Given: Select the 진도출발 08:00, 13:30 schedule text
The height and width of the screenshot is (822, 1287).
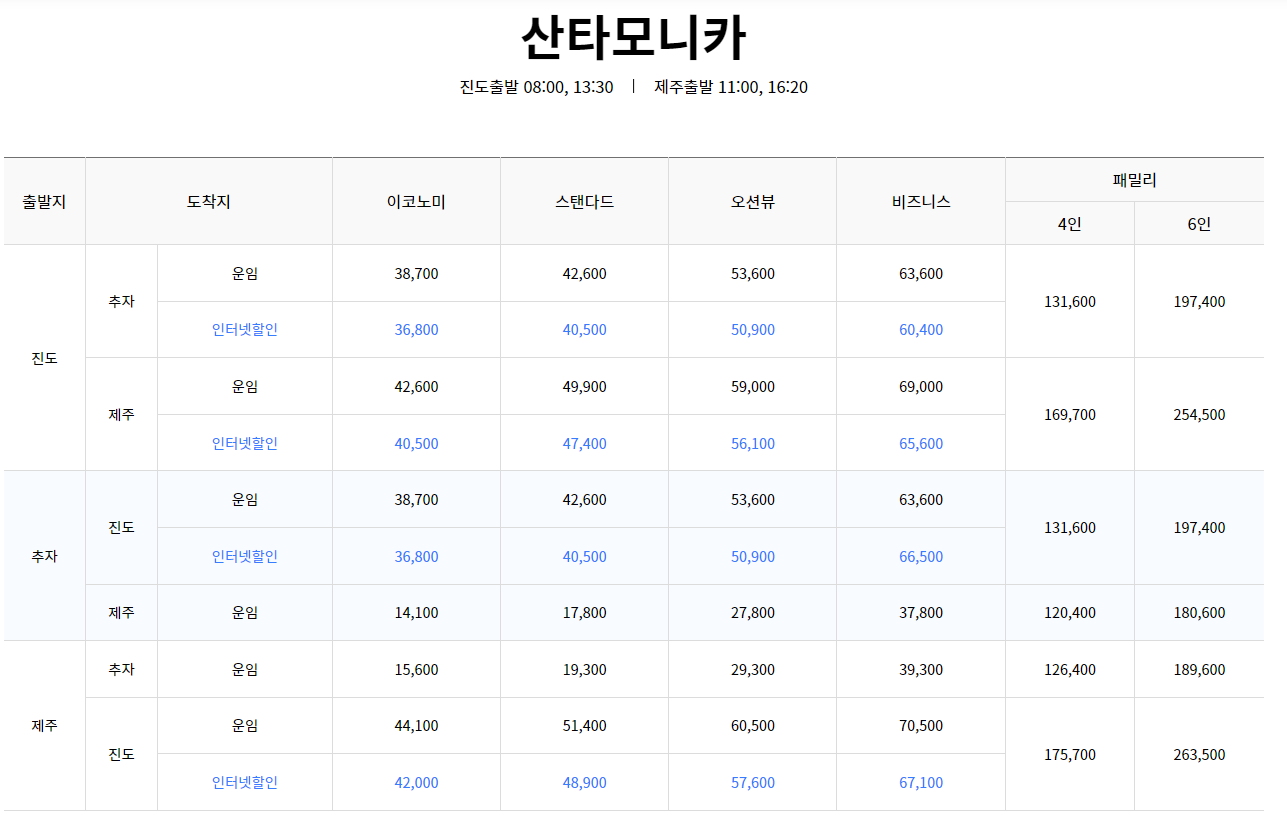Looking at the screenshot, I should (537, 87).
